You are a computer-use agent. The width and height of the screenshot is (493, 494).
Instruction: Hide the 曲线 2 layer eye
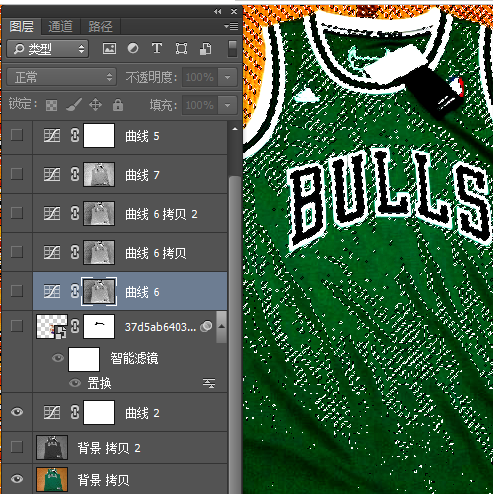[x=17, y=412]
